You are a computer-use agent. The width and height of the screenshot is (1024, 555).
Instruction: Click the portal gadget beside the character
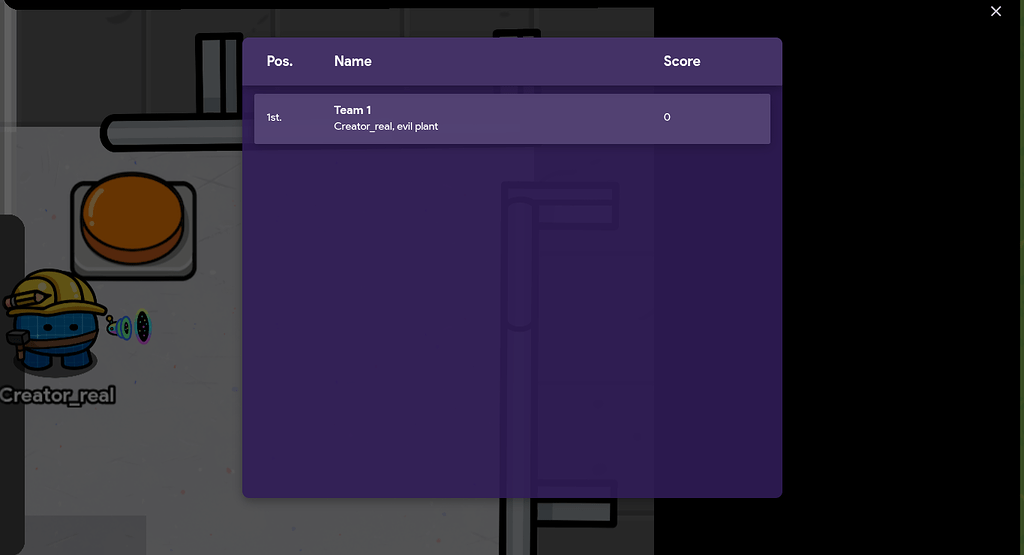[129, 327]
